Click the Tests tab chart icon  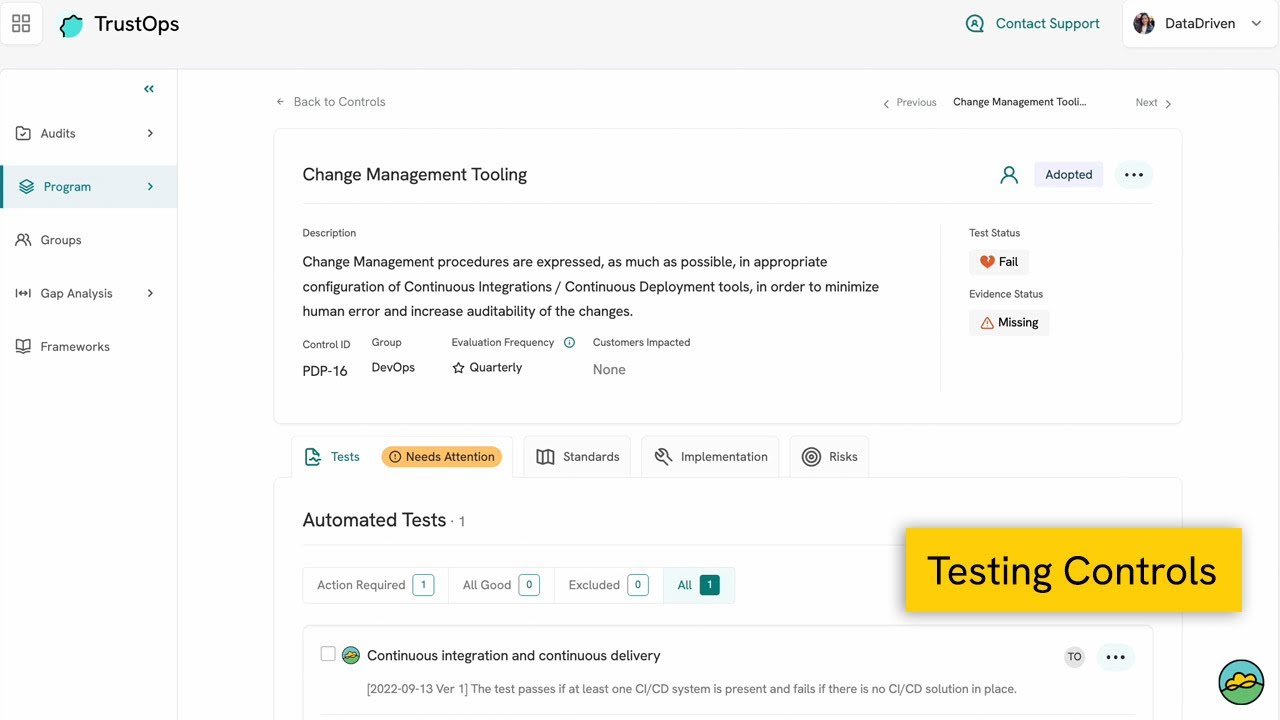(x=312, y=457)
